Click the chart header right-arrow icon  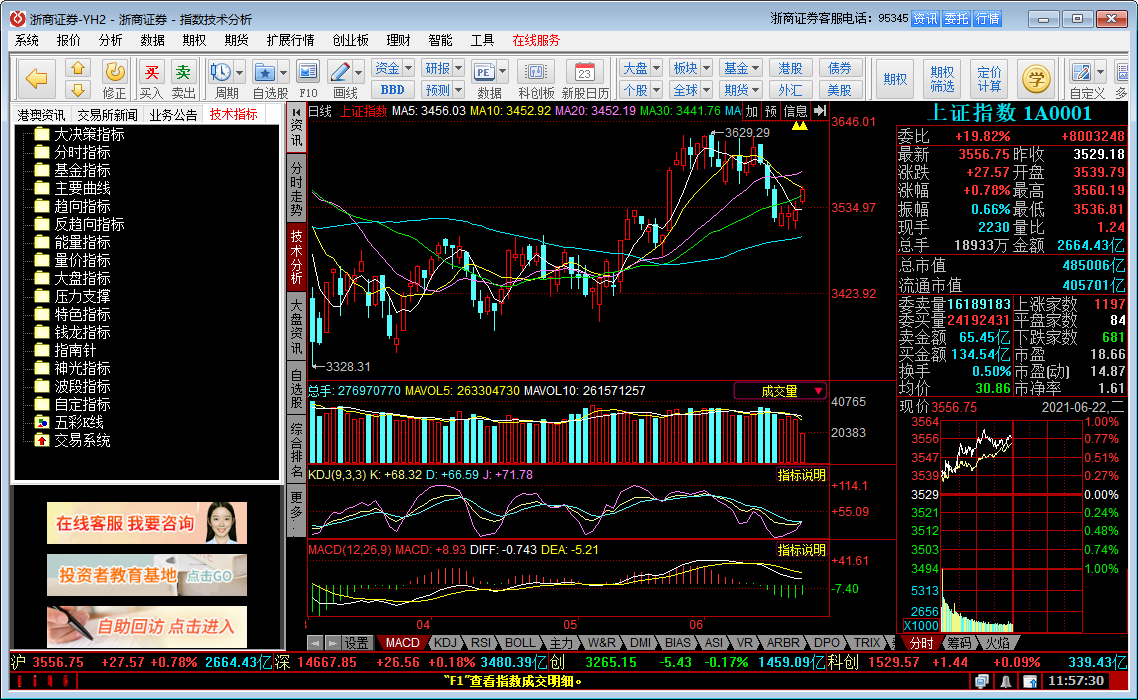point(819,110)
